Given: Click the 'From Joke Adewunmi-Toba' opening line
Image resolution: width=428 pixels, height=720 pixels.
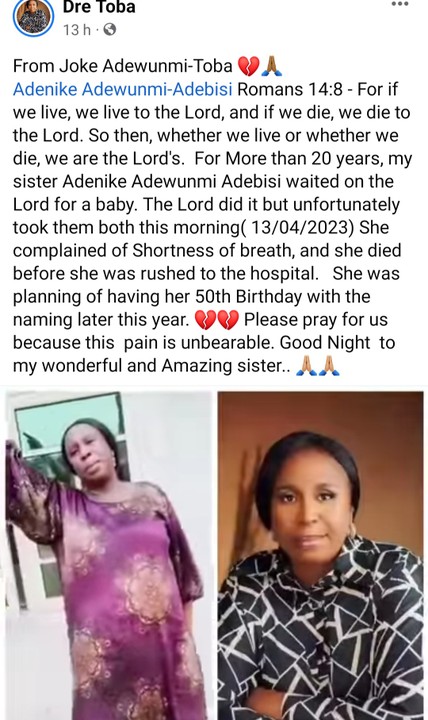Looking at the screenshot, I should click(123, 67).
